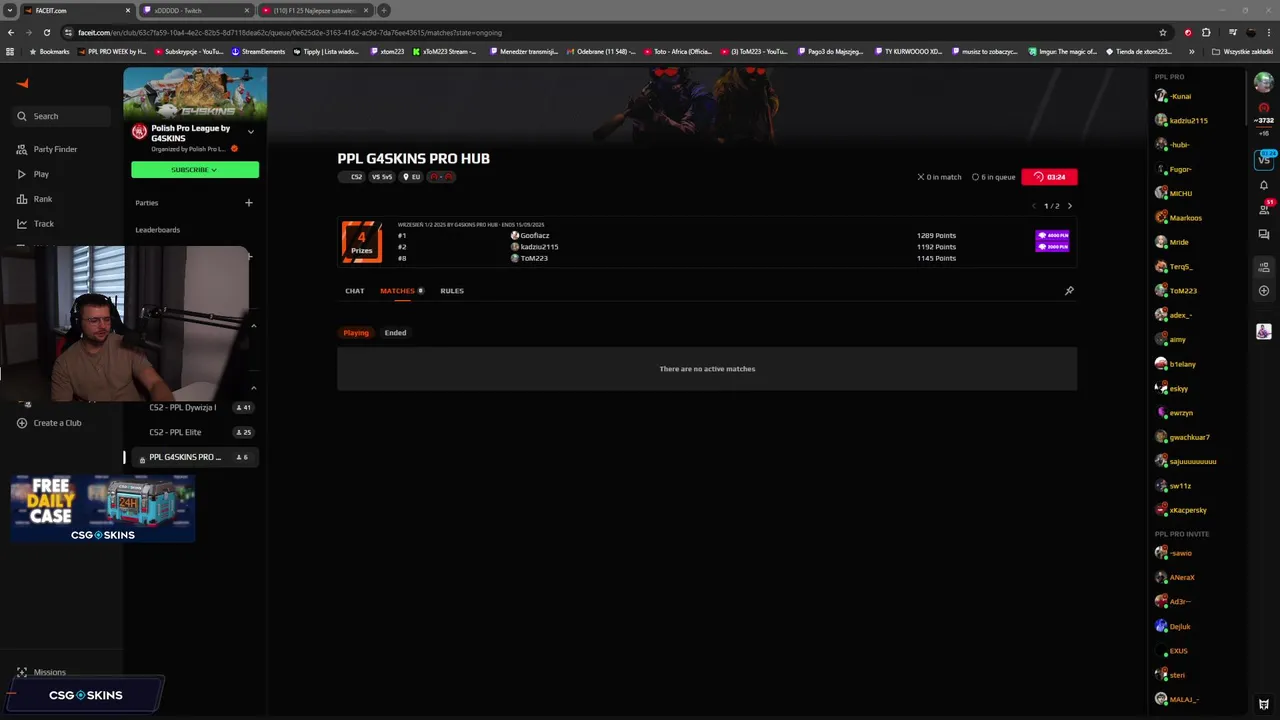Click the plus circle icon in the right rail

pyautogui.click(x=1264, y=291)
